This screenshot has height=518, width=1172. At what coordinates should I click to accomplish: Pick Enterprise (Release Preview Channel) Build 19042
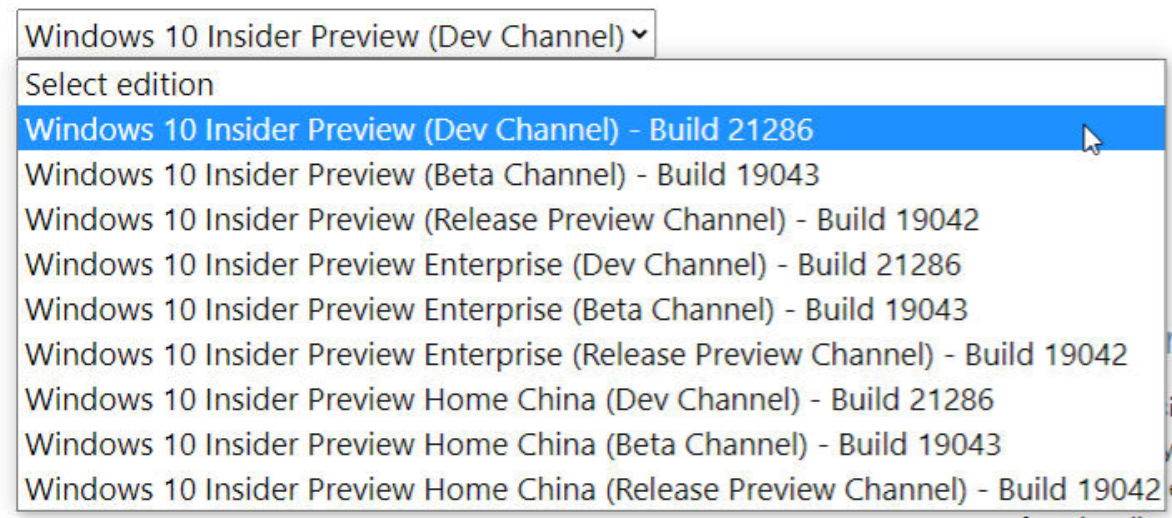[x=576, y=355]
